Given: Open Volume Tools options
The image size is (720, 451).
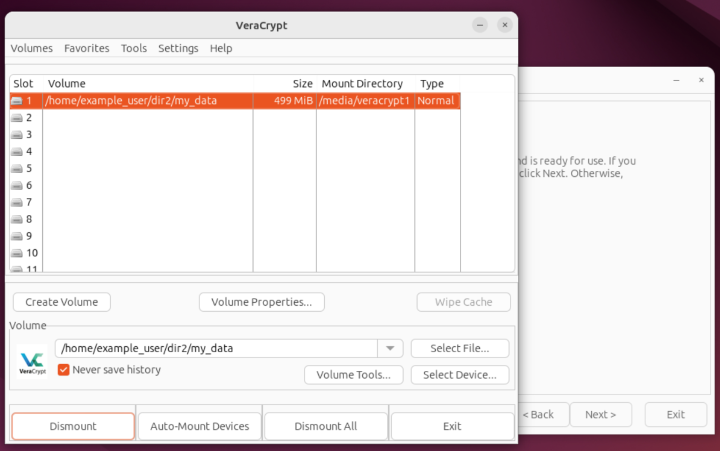Looking at the screenshot, I should 354,375.
